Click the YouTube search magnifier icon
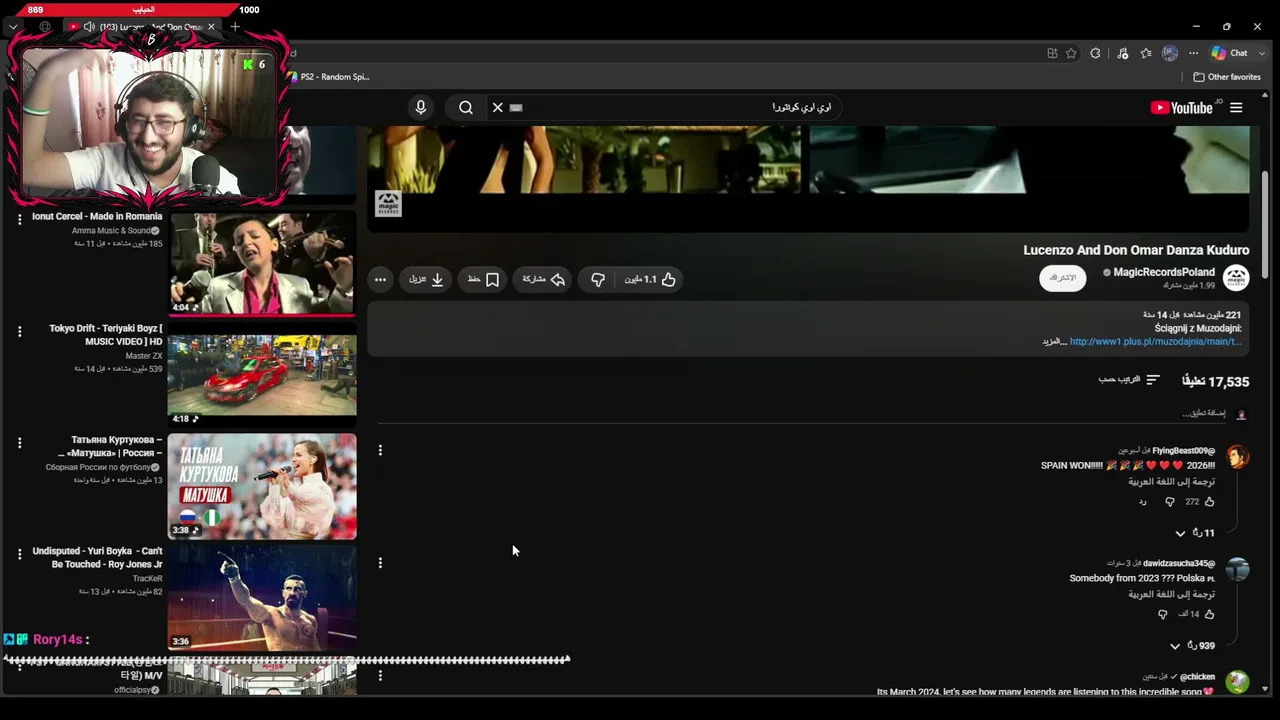 [466, 107]
